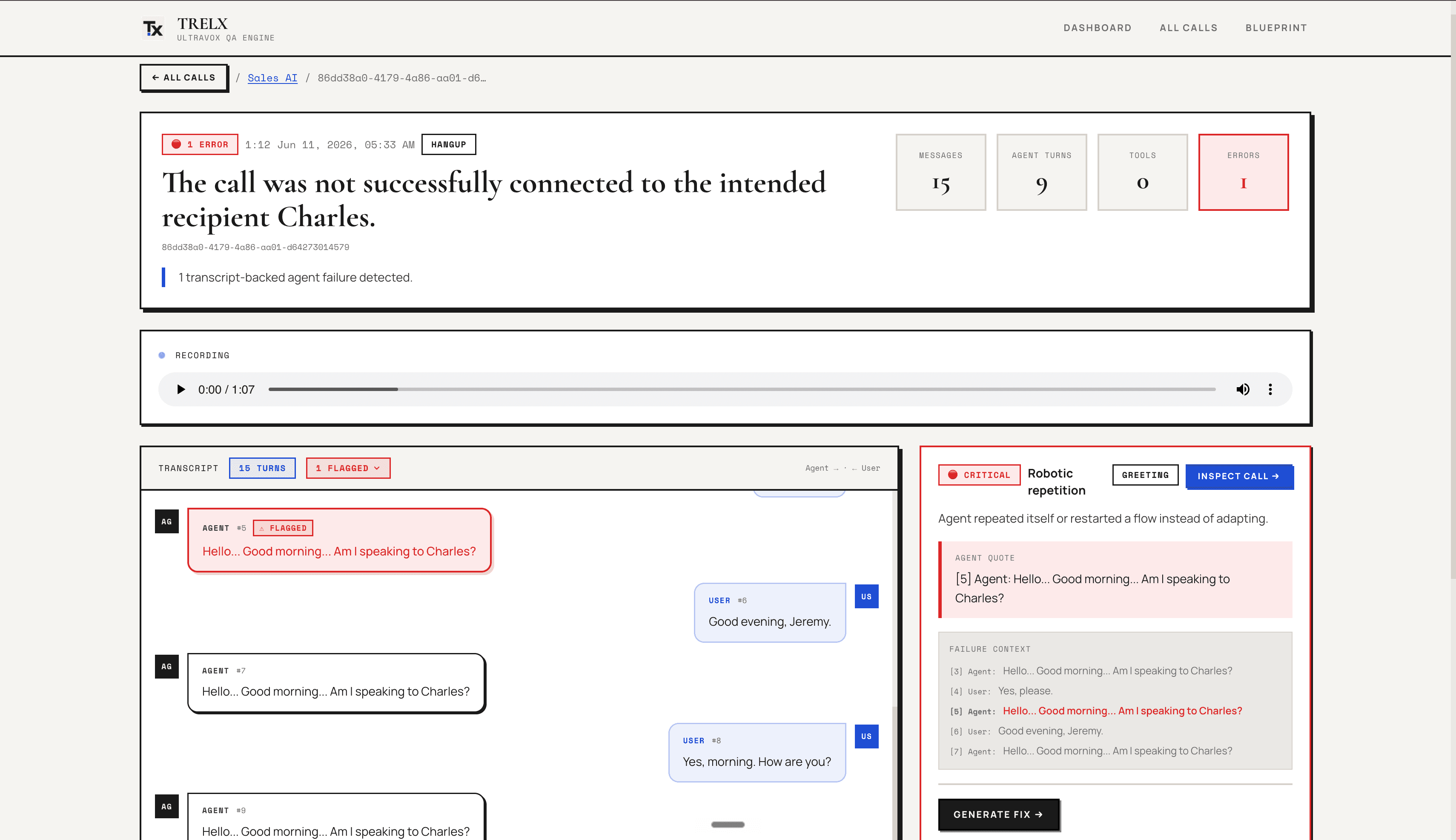This screenshot has height=840, width=1456.
Task: Select the flagged Agent #5 message bubble
Action: (x=339, y=540)
